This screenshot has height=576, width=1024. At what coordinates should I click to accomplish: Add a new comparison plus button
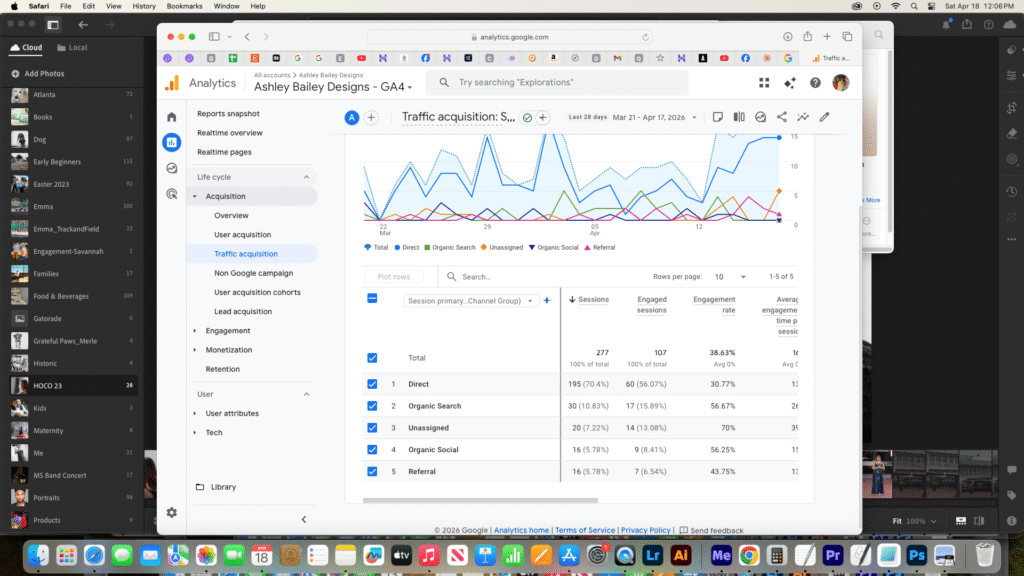371,118
